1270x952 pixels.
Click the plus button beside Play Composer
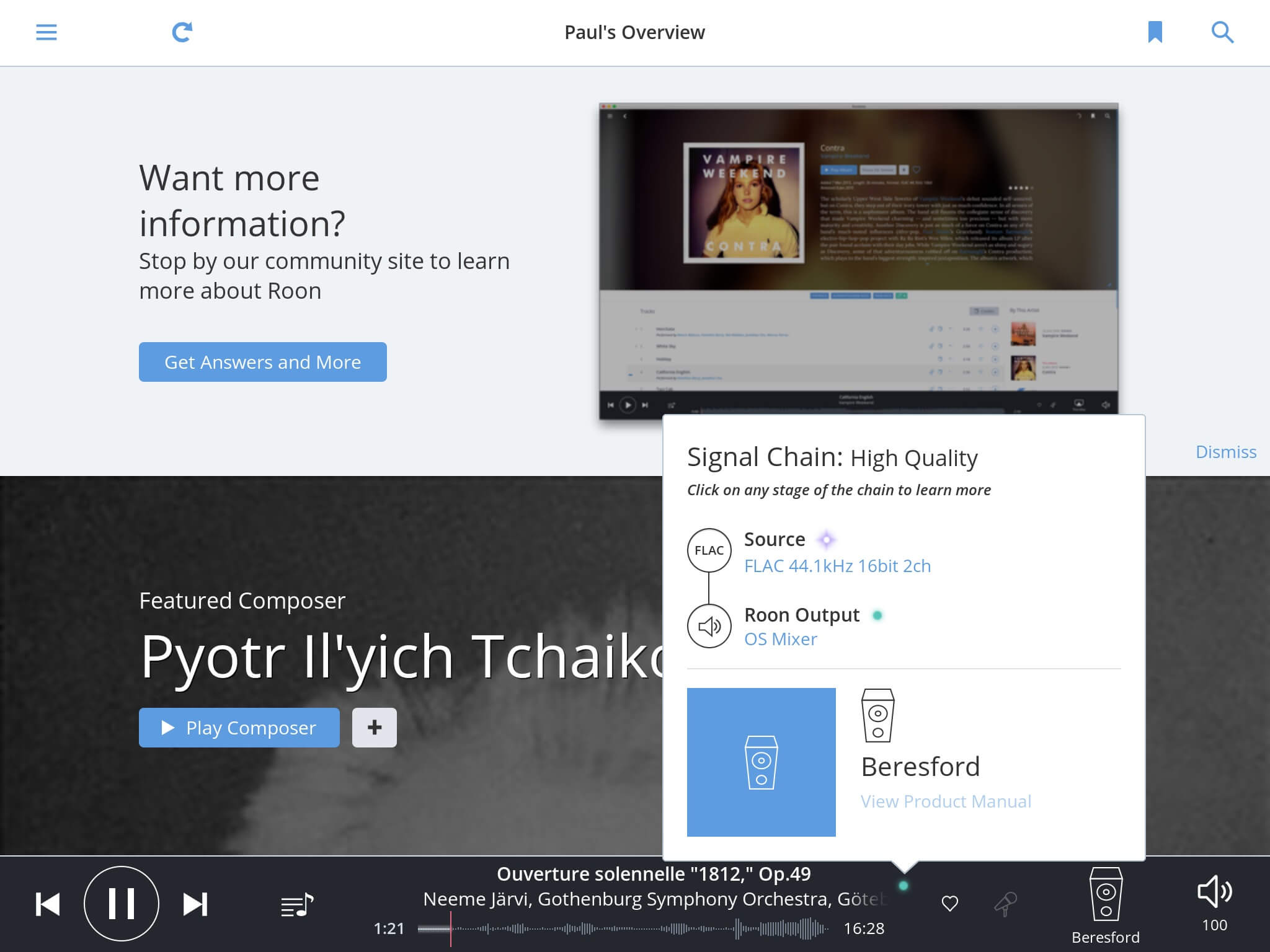pyautogui.click(x=375, y=728)
